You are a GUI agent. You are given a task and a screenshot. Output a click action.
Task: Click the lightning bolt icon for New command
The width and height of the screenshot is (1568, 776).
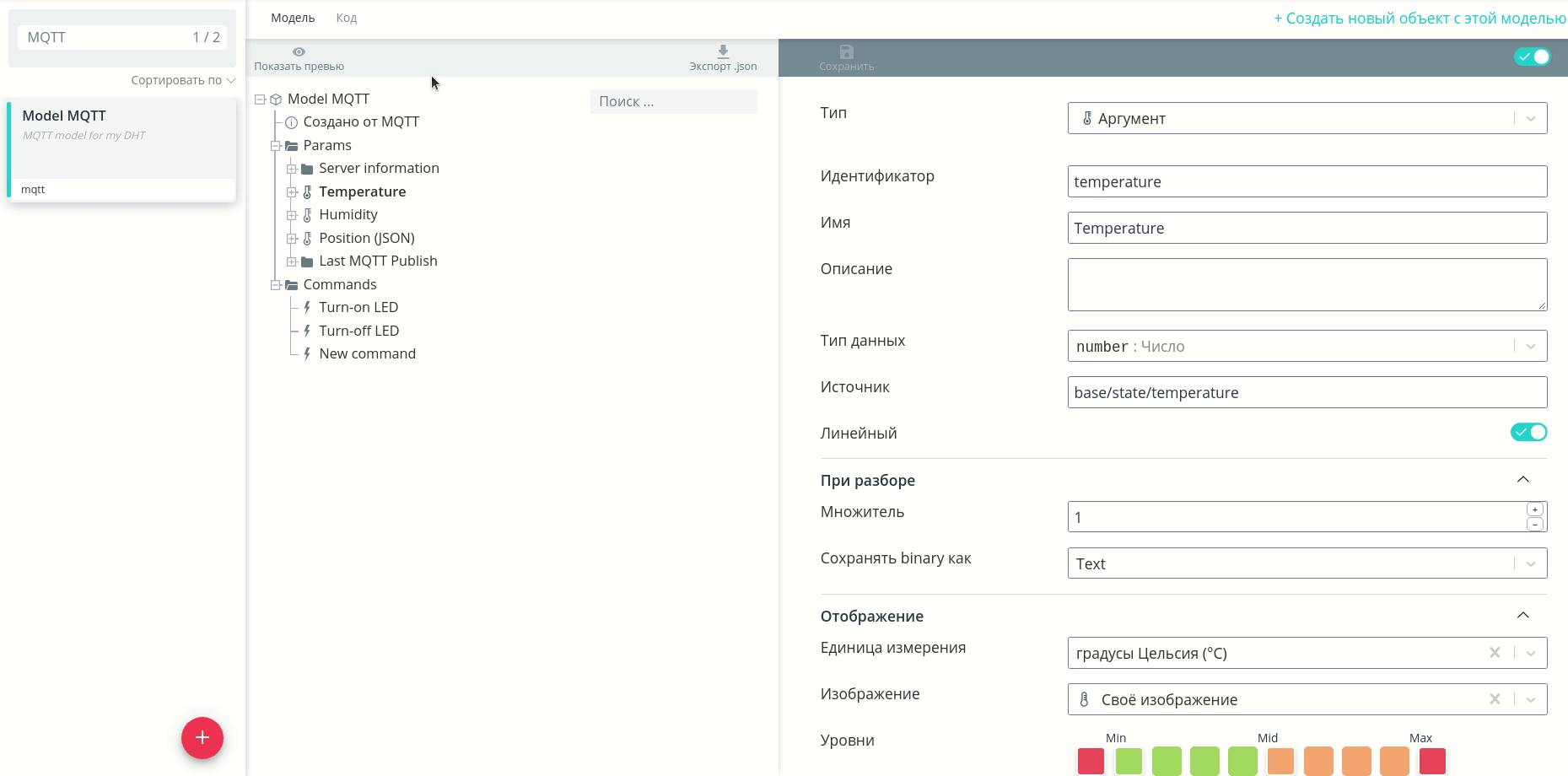(x=307, y=354)
